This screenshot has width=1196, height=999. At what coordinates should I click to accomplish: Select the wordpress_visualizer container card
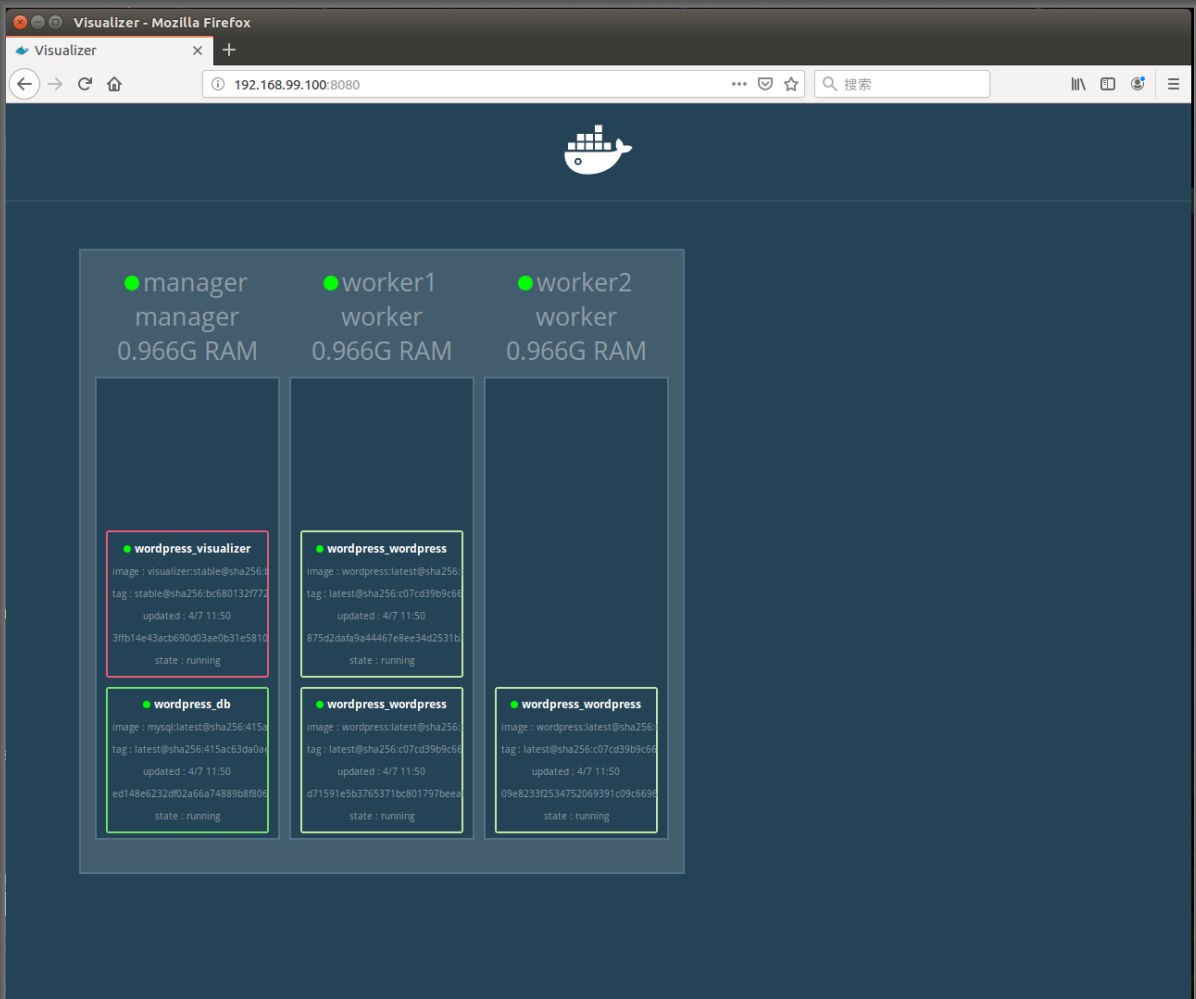(188, 603)
